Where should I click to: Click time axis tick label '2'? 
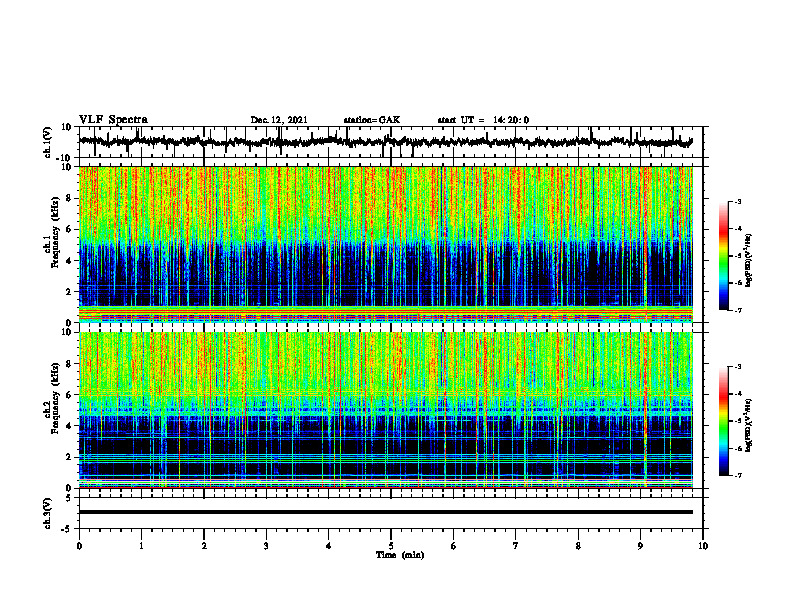click(204, 546)
